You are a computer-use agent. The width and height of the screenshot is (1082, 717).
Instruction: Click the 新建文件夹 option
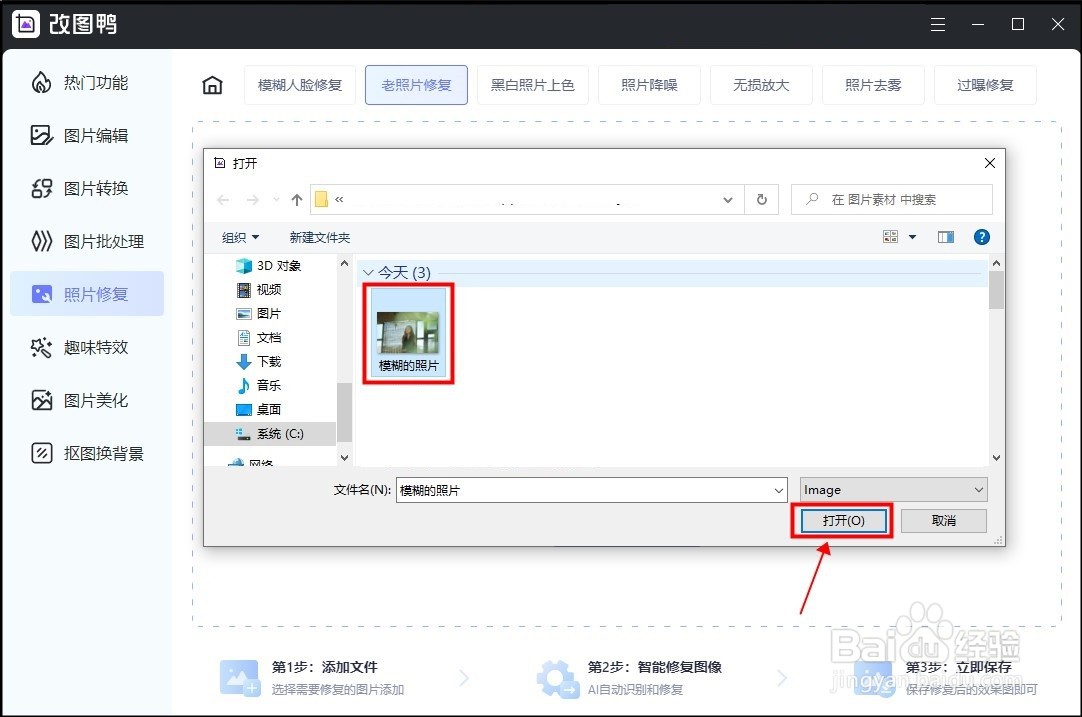pos(320,237)
